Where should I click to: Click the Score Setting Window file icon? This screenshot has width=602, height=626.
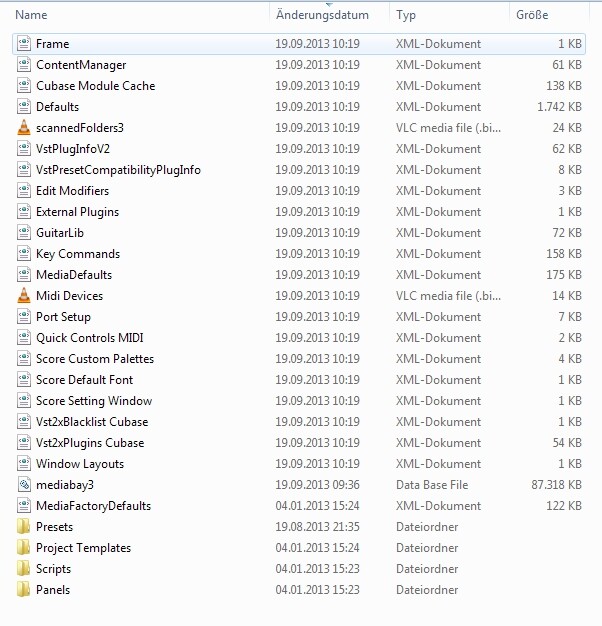[24, 401]
